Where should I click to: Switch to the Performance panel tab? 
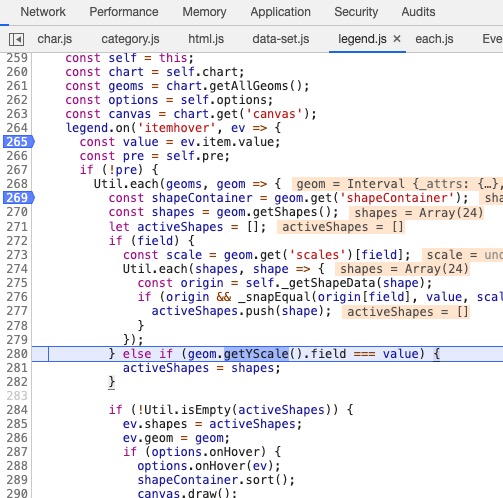tap(124, 12)
